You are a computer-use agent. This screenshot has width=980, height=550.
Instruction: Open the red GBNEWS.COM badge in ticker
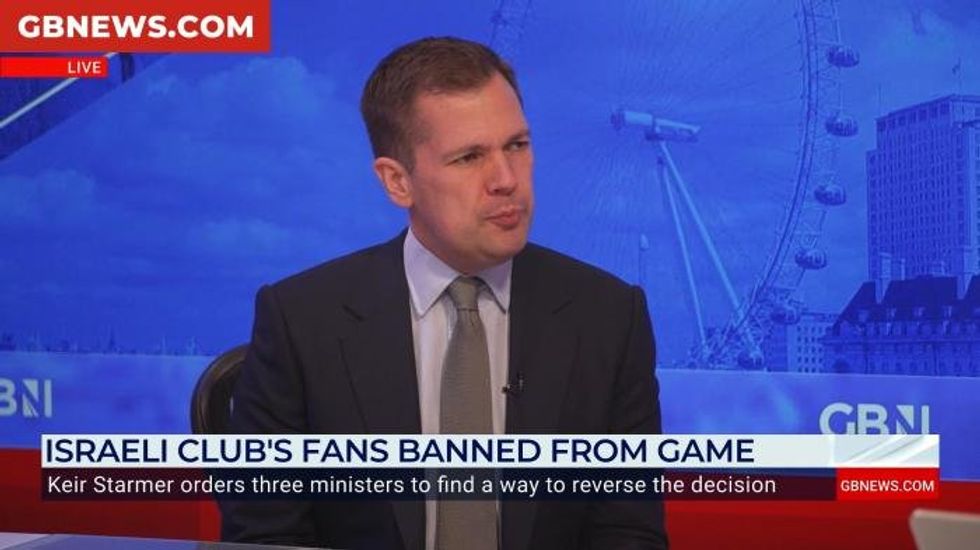887,486
